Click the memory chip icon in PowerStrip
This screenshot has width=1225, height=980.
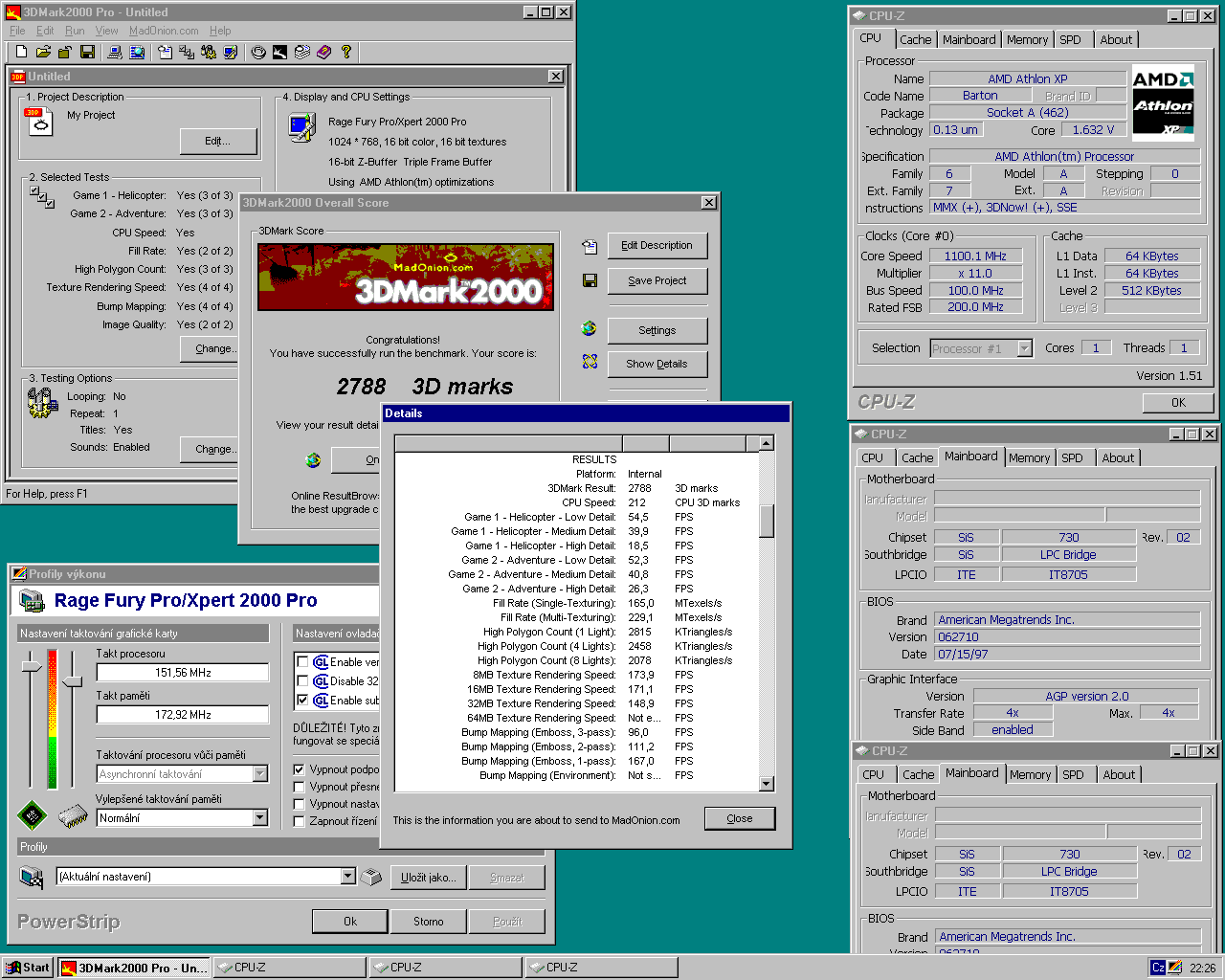coord(74,816)
